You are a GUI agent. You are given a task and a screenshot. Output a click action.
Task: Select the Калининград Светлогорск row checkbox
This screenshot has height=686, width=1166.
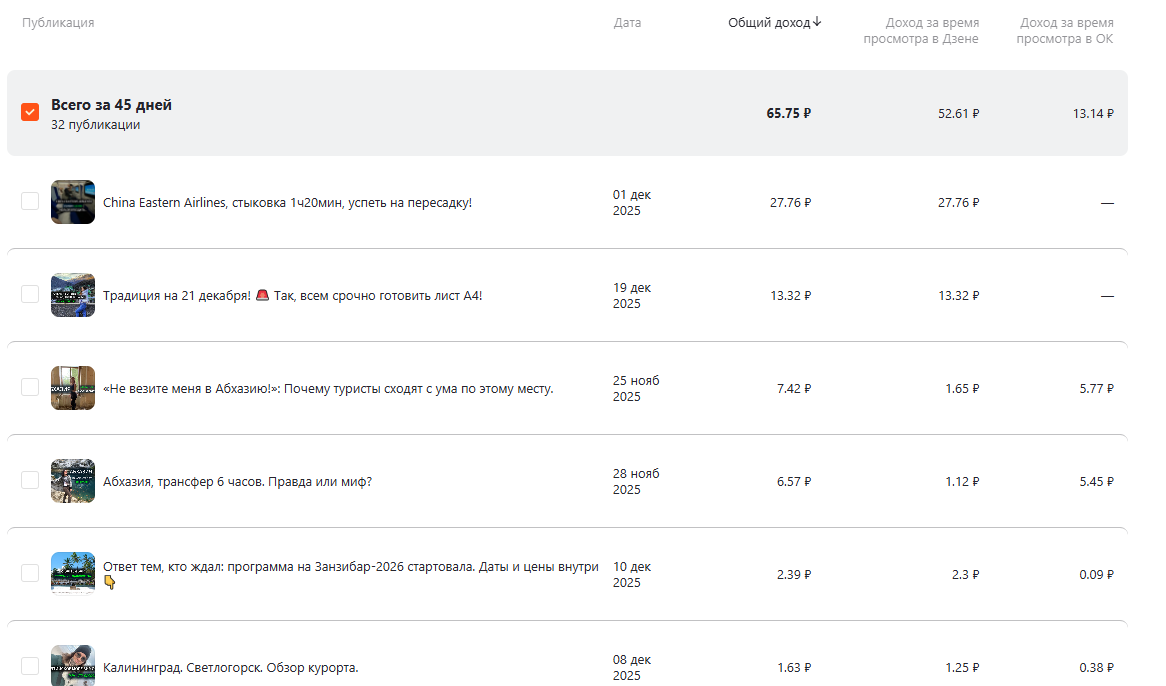[30, 666]
